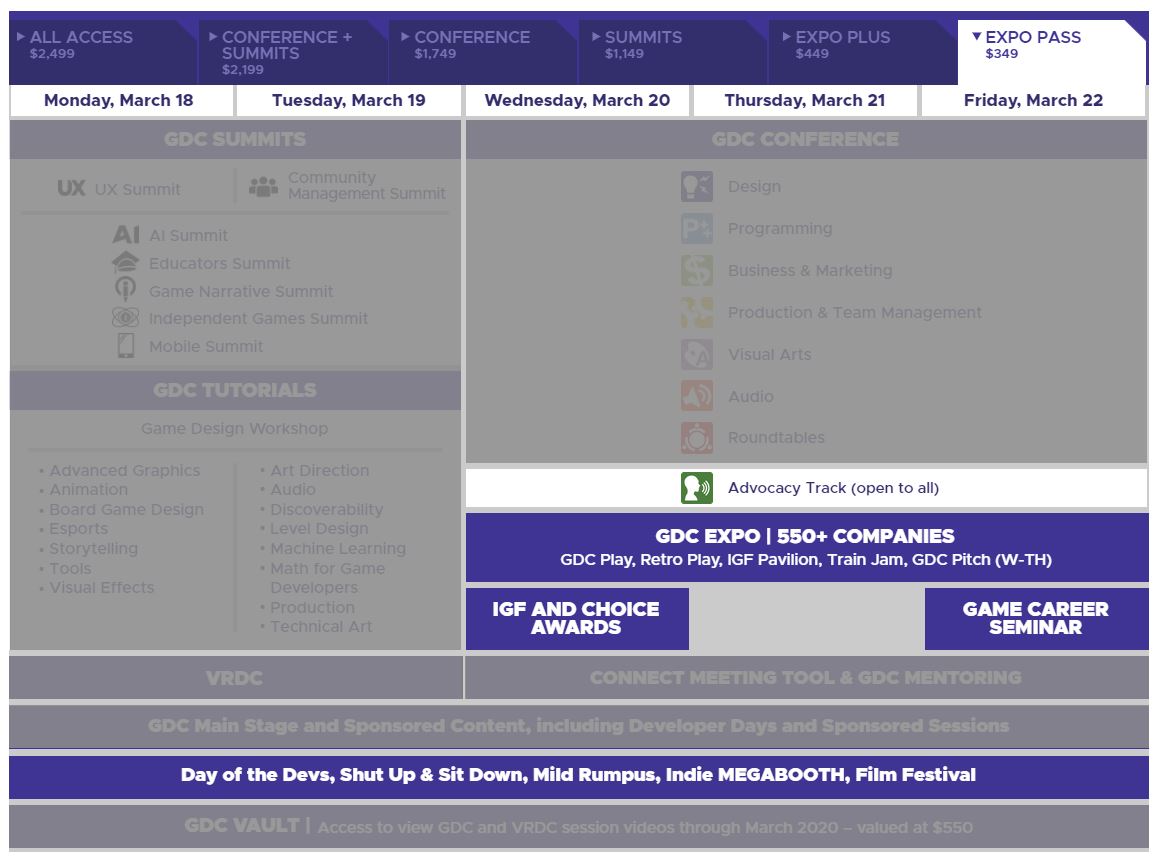The image size is (1160, 864).
Task: Click the GDC Vault access bar
Action: [579, 826]
